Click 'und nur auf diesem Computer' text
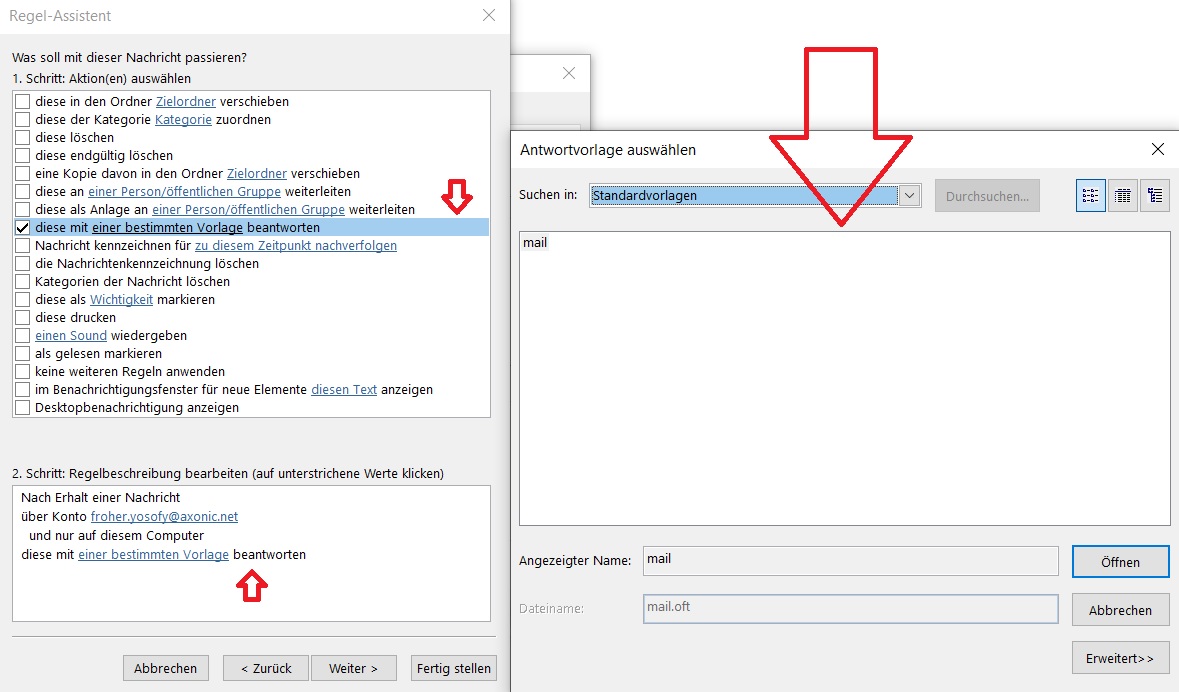 pos(117,536)
